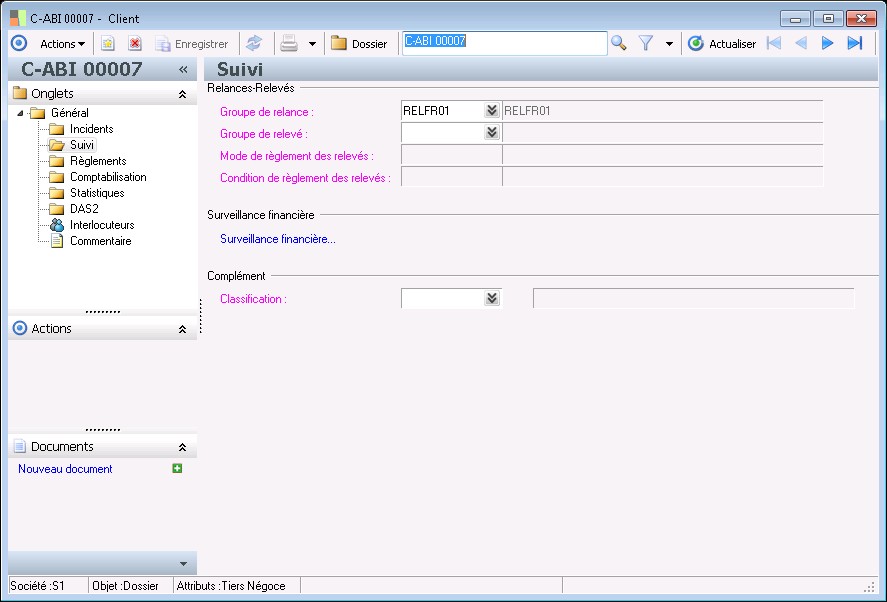Click the printer icon
887x602 pixels.
click(289, 43)
